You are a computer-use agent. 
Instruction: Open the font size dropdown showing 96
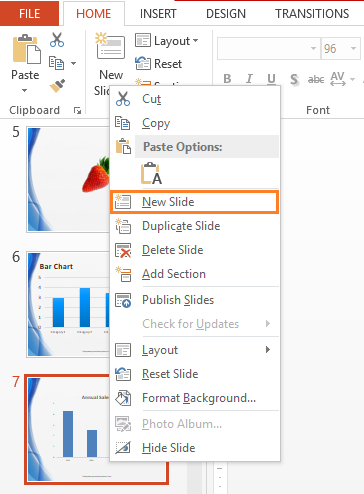353,49
